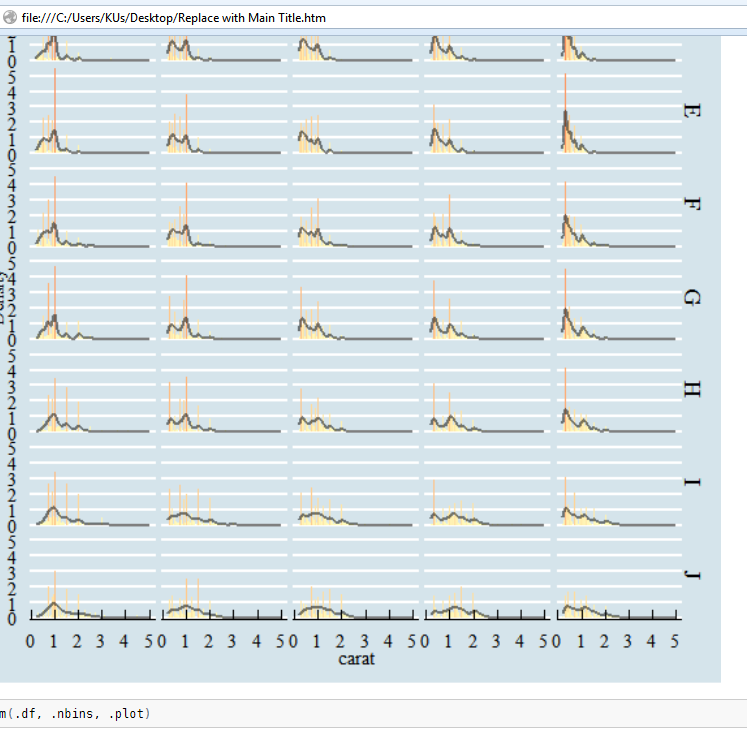This screenshot has height=731, width=747.
Task: Click the facet strip label G
Action: click(x=690, y=297)
